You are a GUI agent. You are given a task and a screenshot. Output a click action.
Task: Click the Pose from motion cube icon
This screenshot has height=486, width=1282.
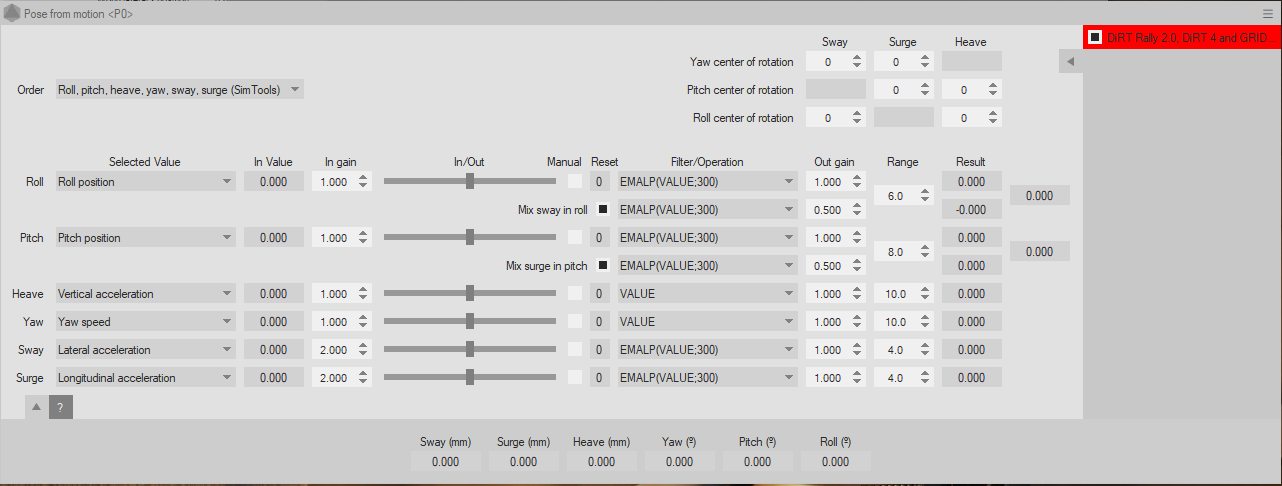click(11, 14)
